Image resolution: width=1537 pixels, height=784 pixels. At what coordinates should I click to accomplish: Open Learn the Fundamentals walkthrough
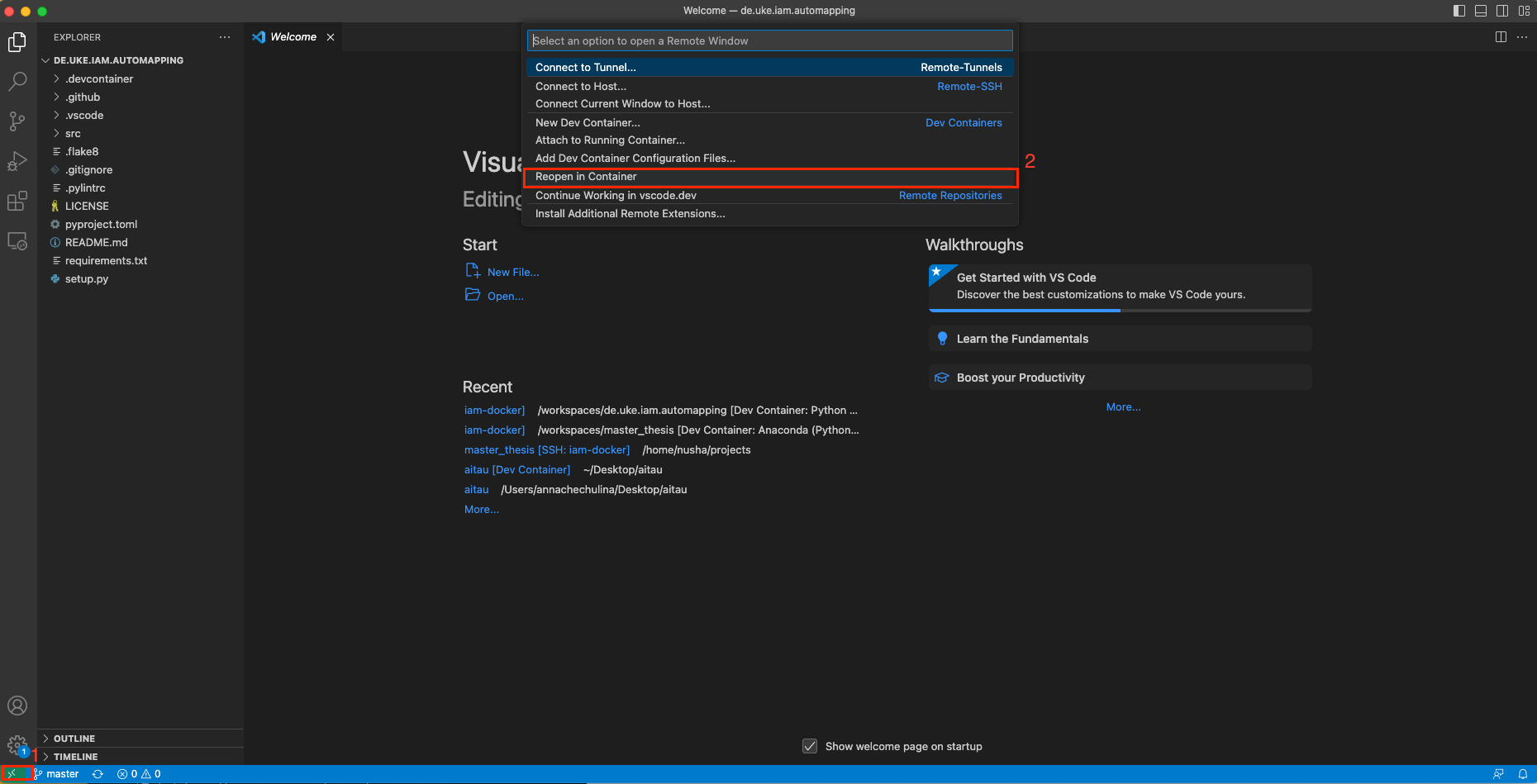coord(1120,339)
